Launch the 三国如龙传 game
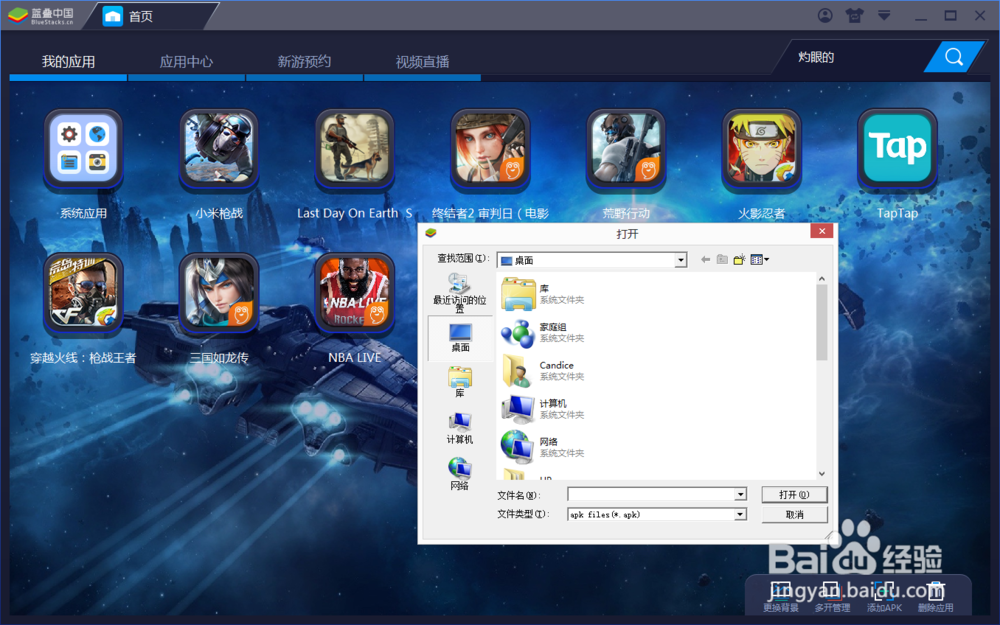The width and height of the screenshot is (1000, 625). (219, 294)
